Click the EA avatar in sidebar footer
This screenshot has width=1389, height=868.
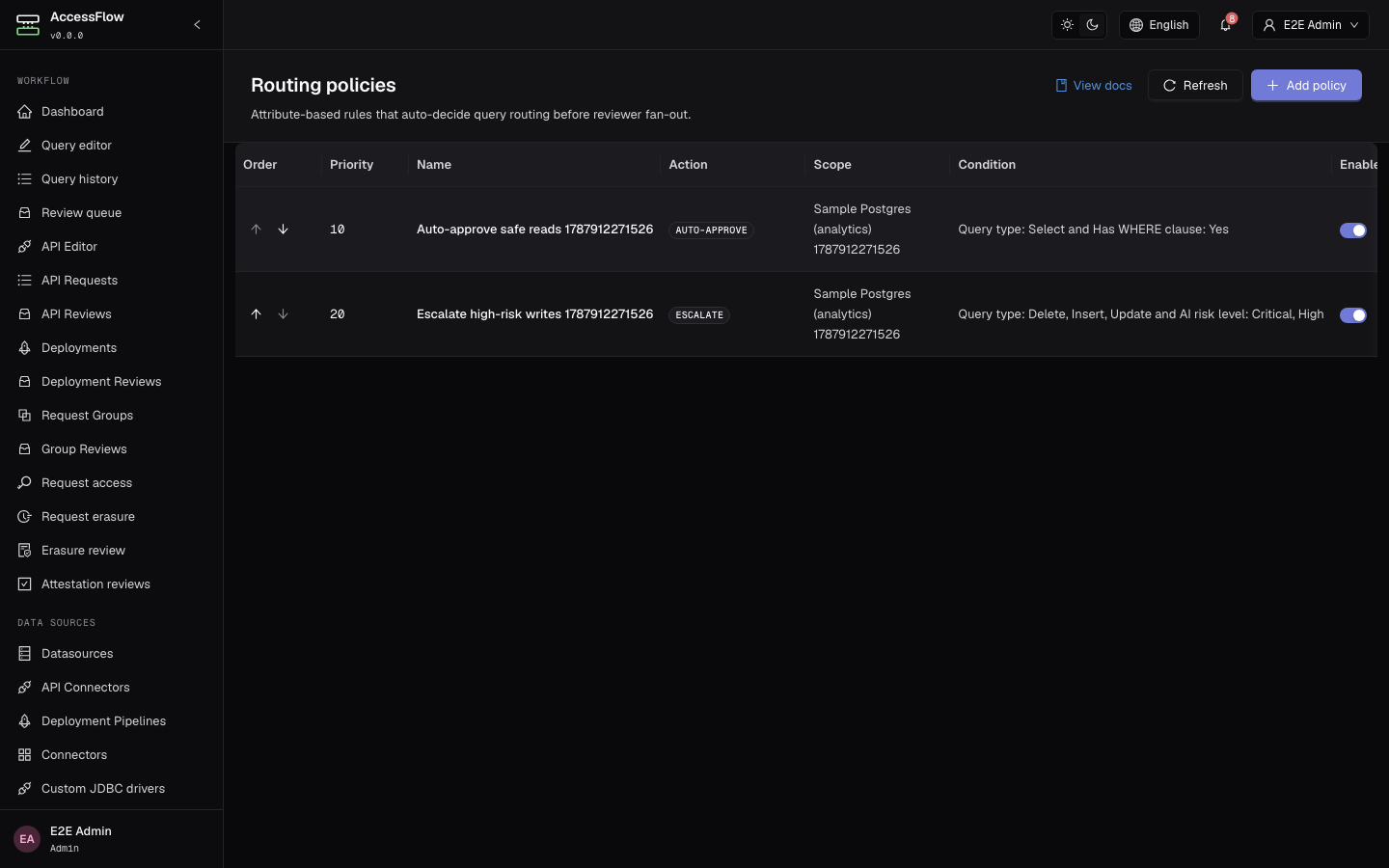pyautogui.click(x=27, y=839)
